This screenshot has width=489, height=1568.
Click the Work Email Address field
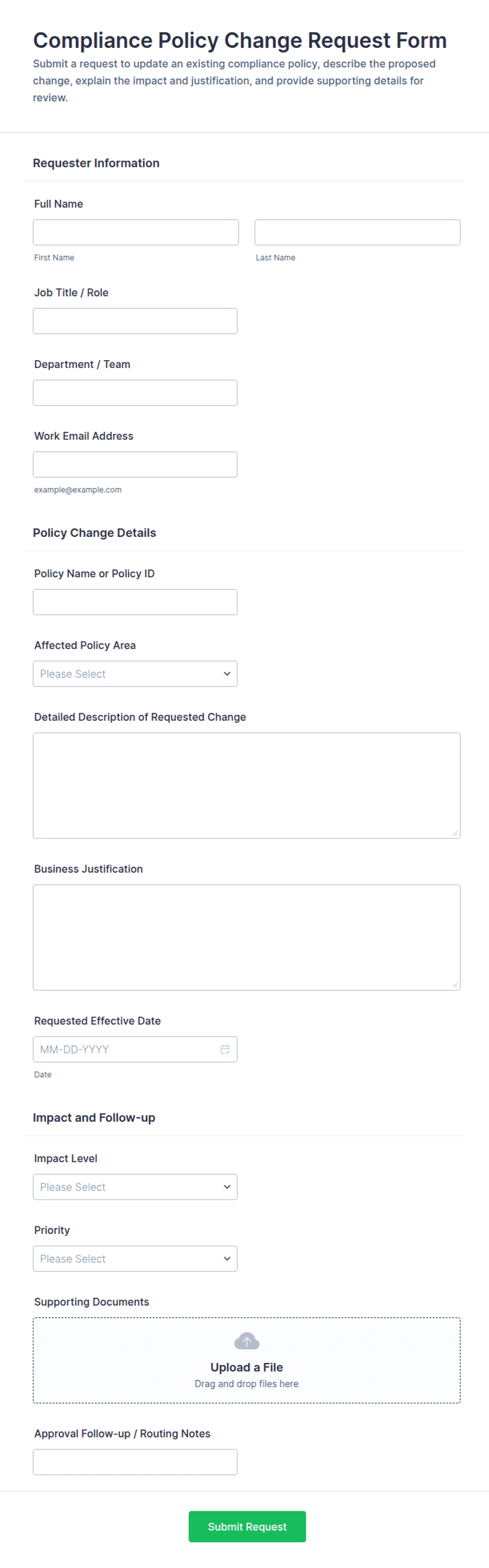tap(135, 464)
